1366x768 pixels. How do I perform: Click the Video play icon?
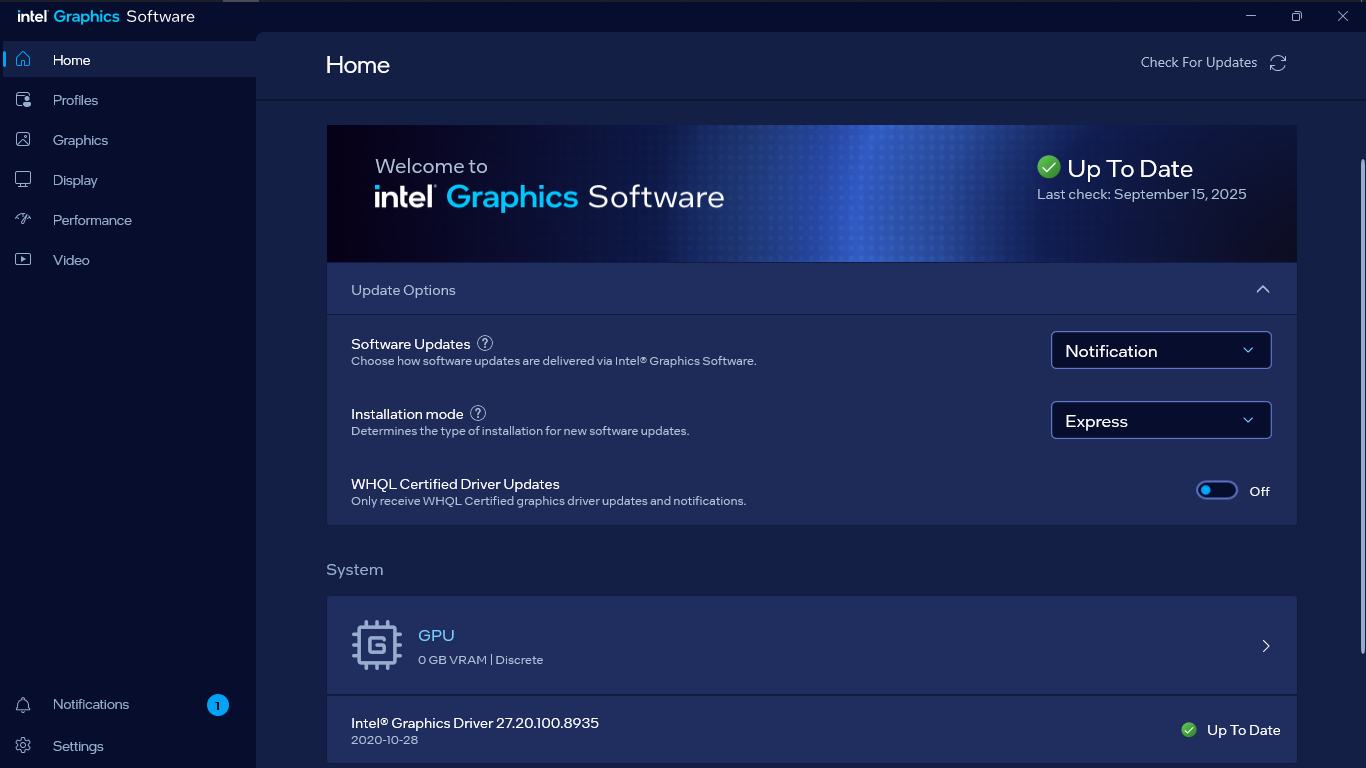coord(23,260)
